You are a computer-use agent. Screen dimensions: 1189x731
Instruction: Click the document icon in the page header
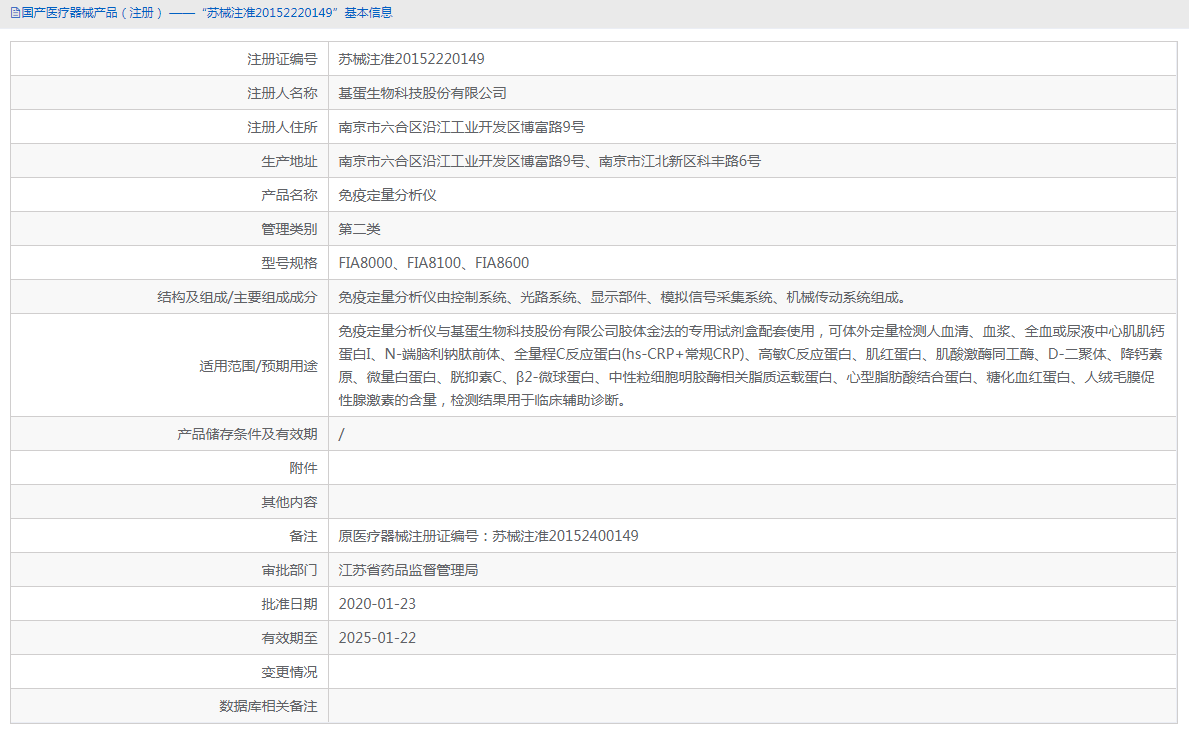coord(15,13)
